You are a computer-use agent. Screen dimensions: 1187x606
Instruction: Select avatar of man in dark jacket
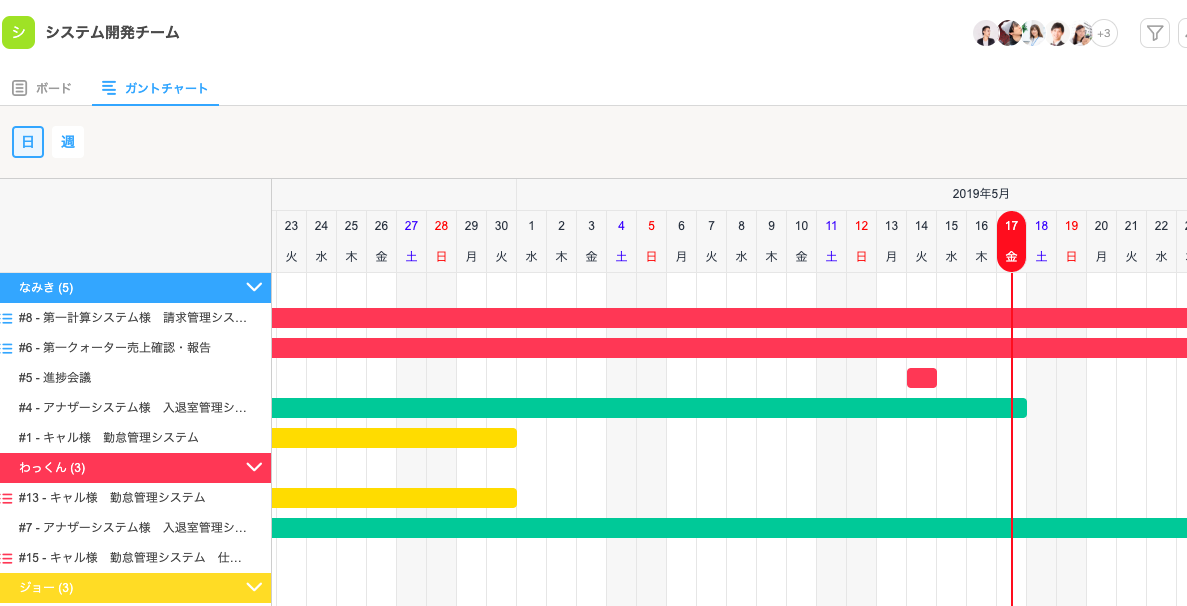(x=985, y=33)
